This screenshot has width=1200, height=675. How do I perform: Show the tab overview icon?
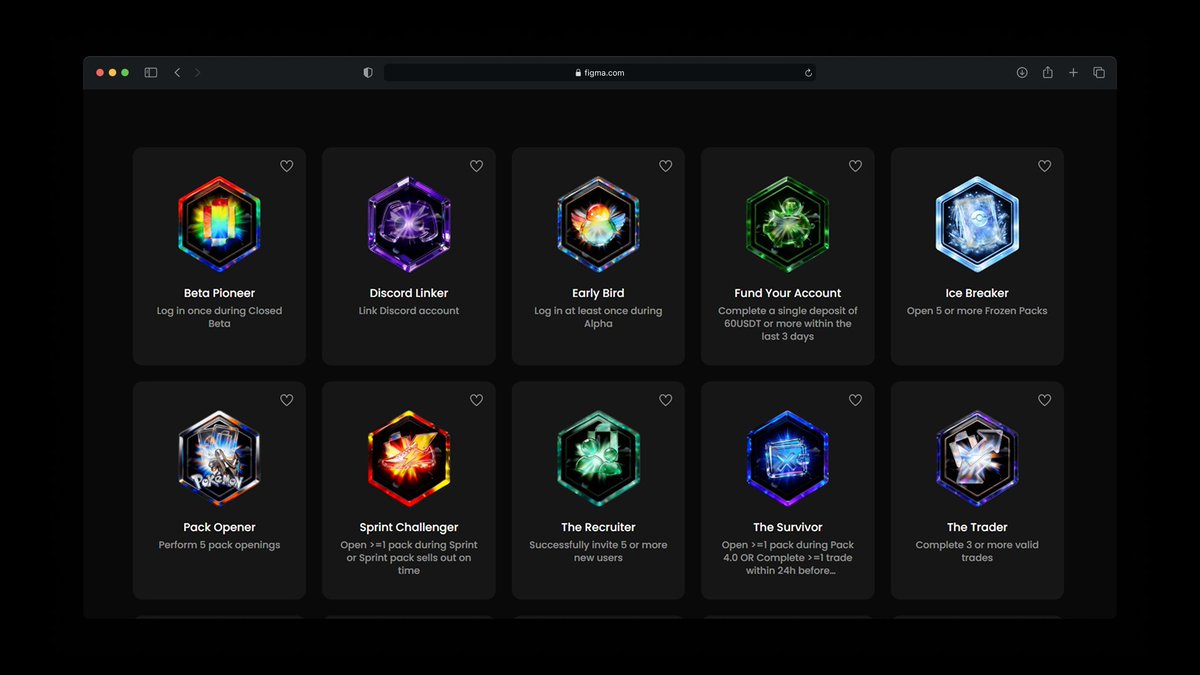[1099, 73]
